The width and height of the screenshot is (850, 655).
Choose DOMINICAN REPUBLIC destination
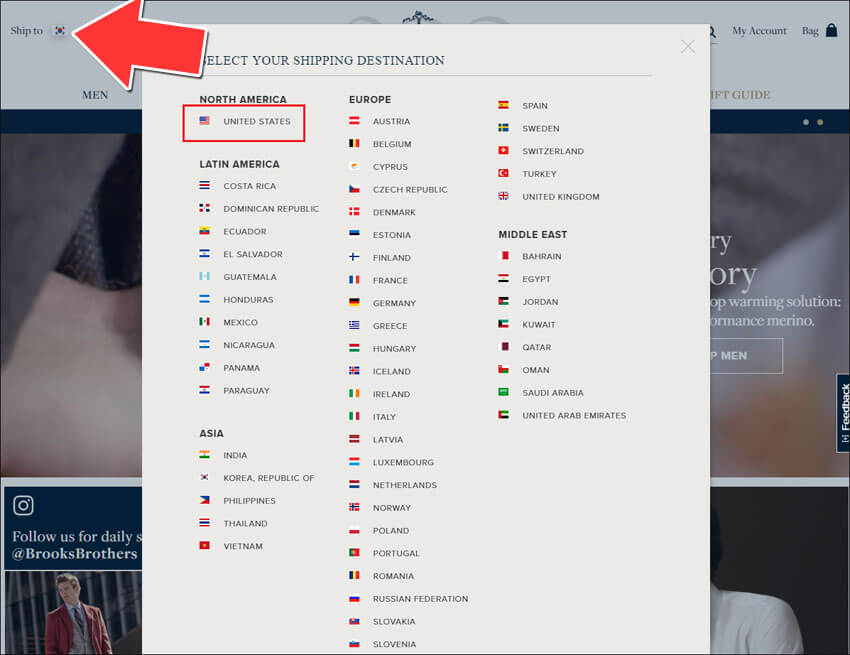click(271, 209)
